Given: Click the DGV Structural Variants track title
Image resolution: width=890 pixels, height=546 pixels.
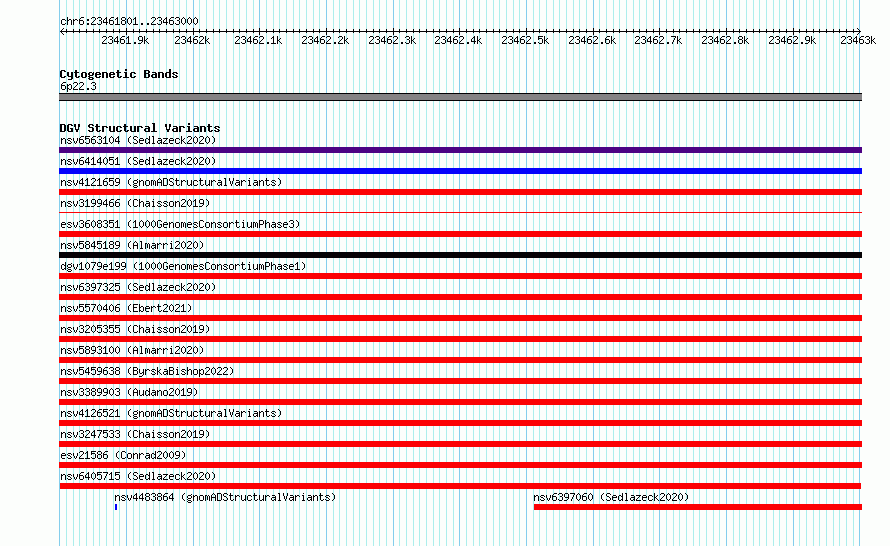Looking at the screenshot, I should click(x=140, y=128).
